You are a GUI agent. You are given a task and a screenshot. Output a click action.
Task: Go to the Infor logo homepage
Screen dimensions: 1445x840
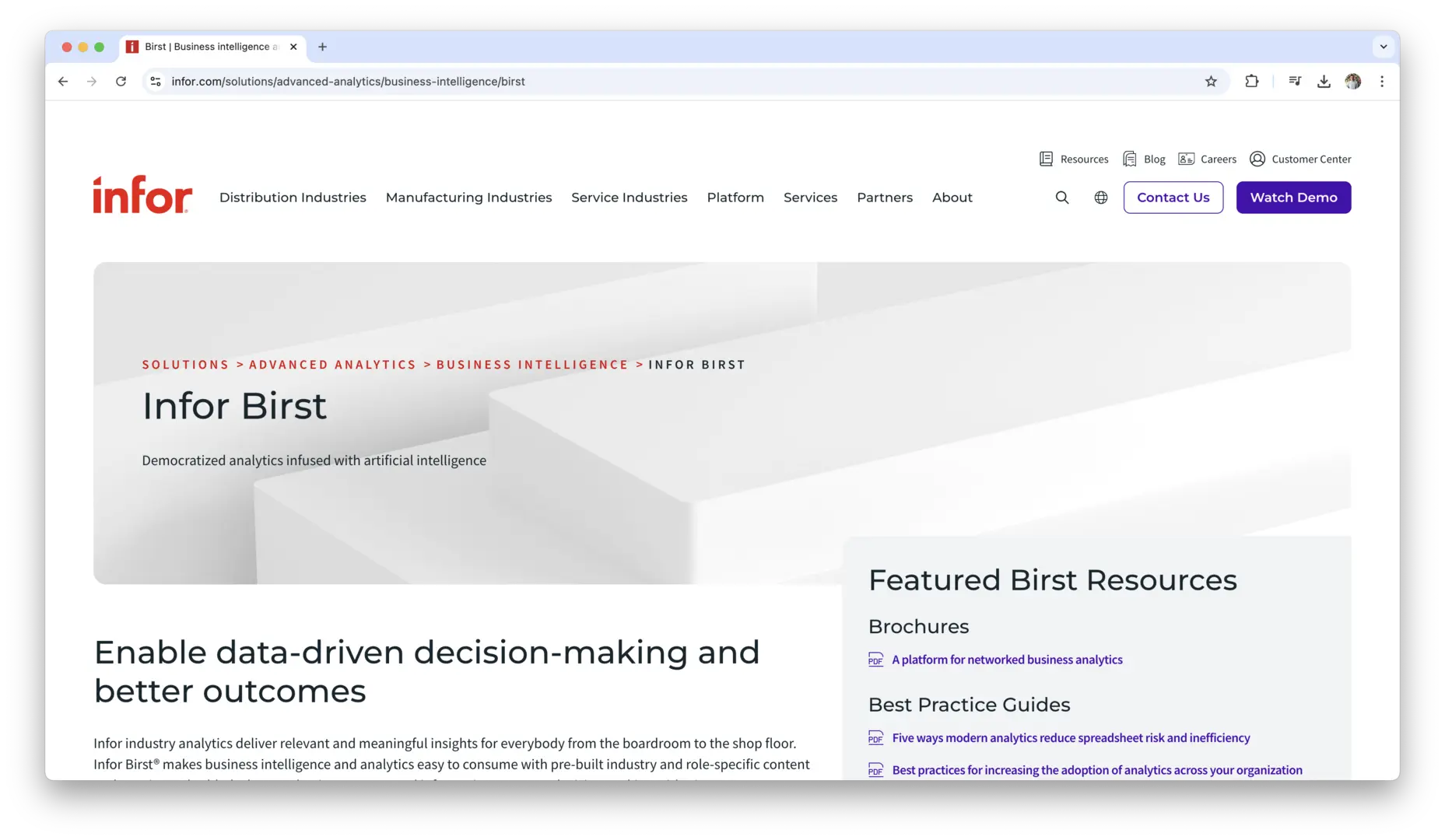coord(142,194)
